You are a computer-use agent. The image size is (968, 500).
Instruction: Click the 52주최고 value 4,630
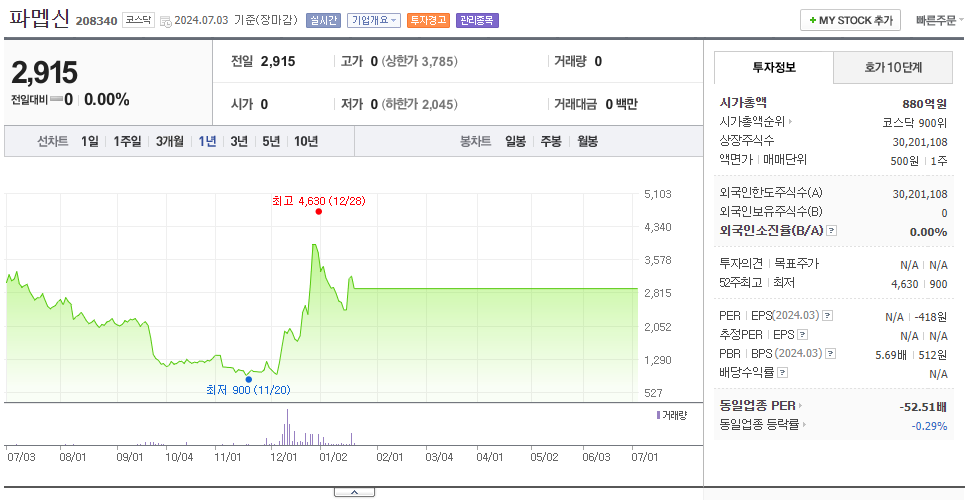click(x=905, y=284)
